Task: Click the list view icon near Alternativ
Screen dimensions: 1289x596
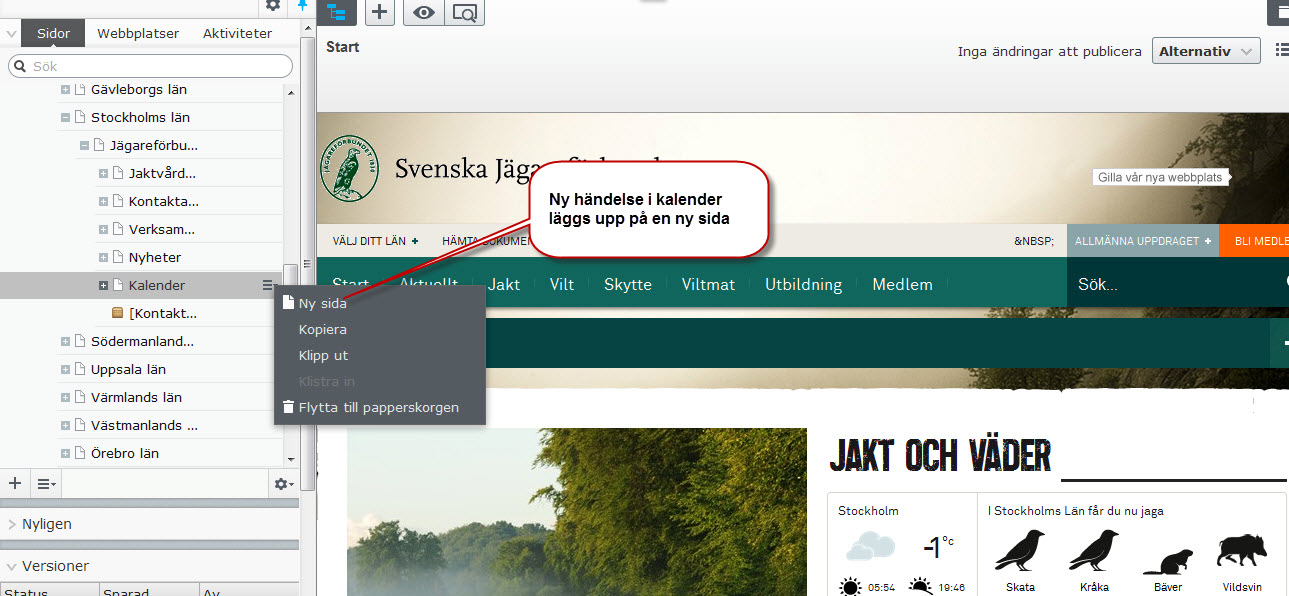Action: pyautogui.click(x=1282, y=50)
